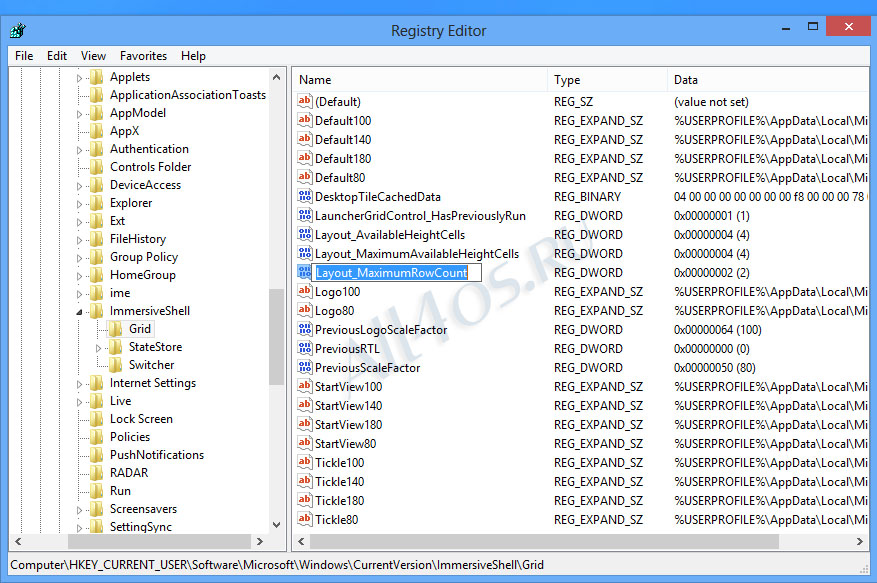The width and height of the screenshot is (877, 583).
Task: Select the StartView180 value name
Action: 348,424
